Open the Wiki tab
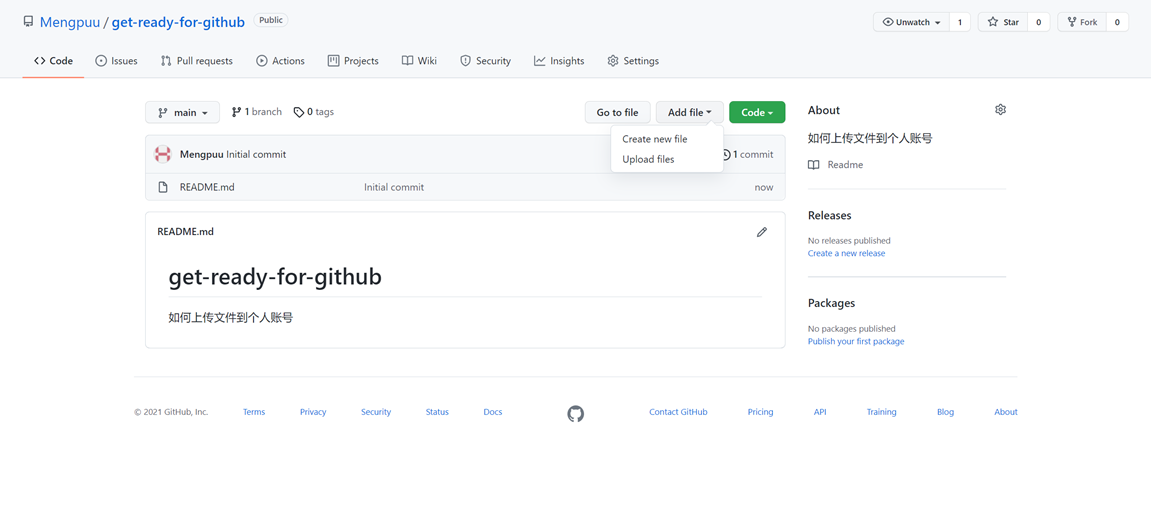 [x=419, y=61]
